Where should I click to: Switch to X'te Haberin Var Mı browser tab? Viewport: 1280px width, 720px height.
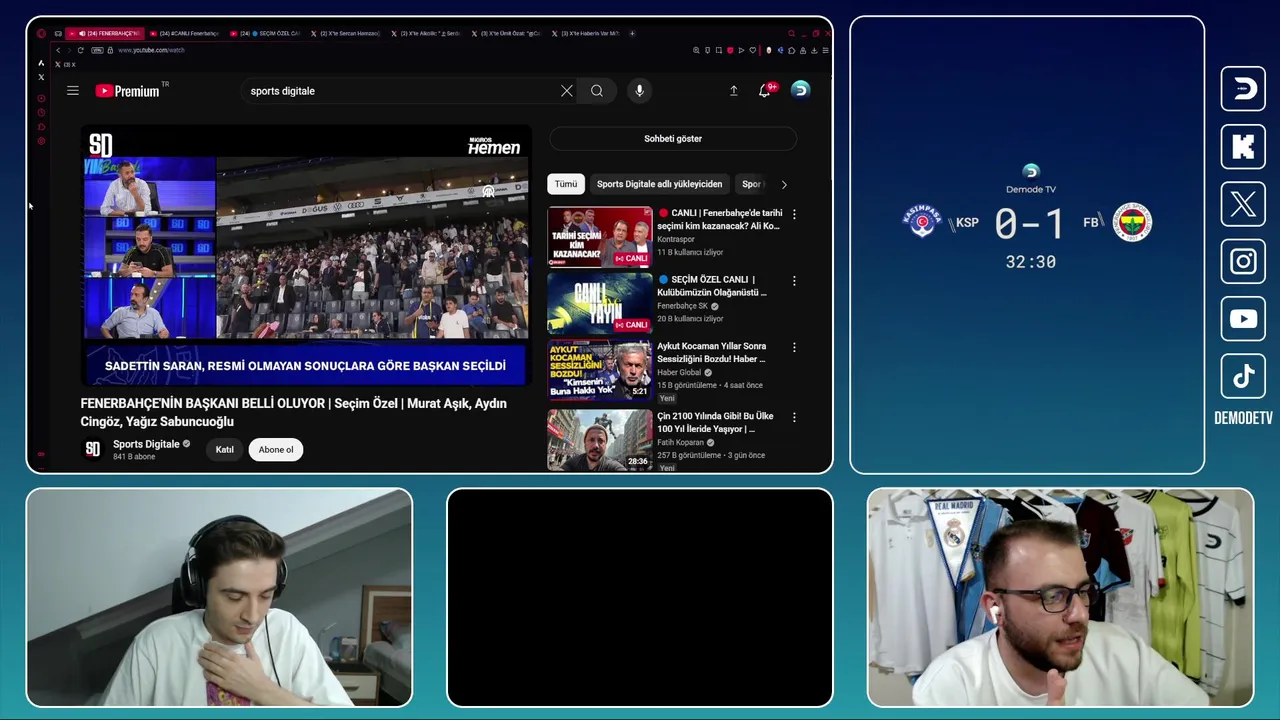click(x=587, y=33)
